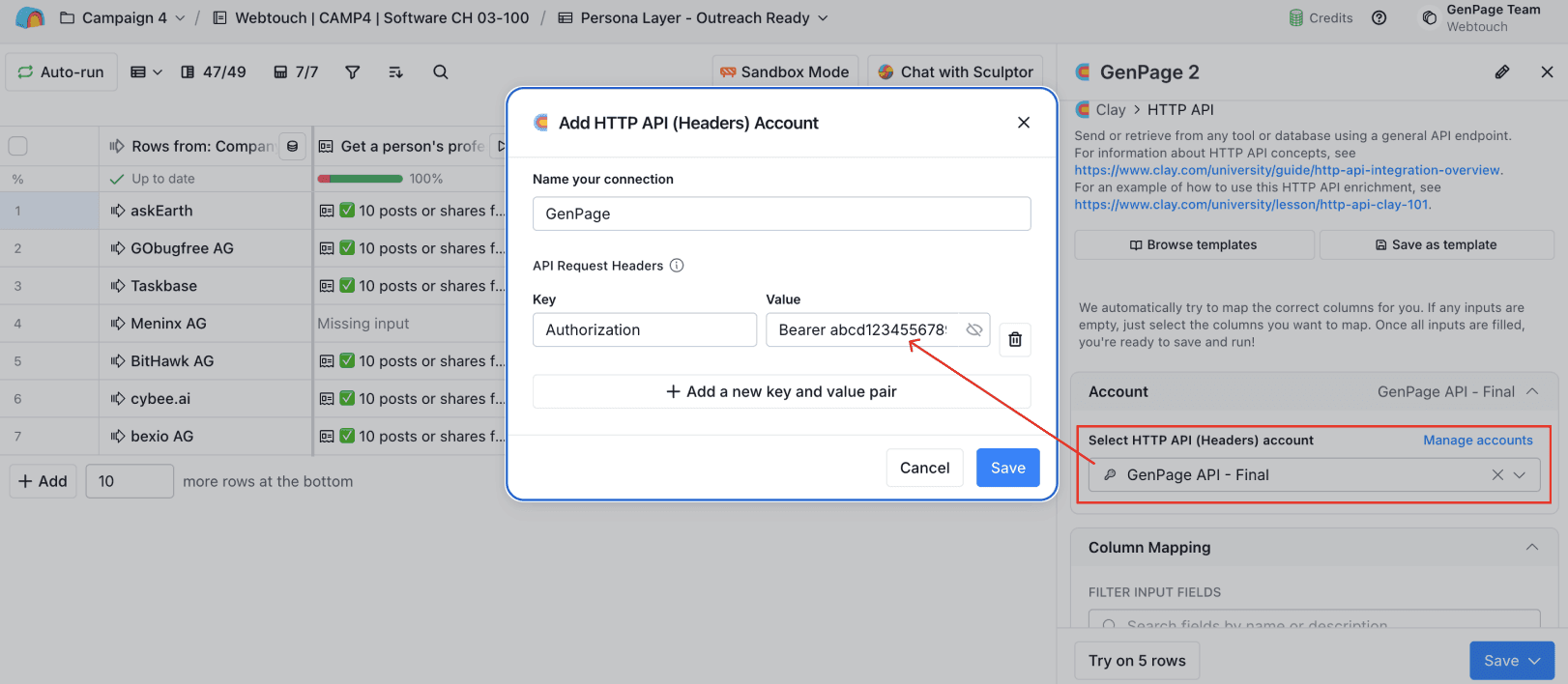Open the Clay home logo
The image size is (1568, 684).
[30, 17]
